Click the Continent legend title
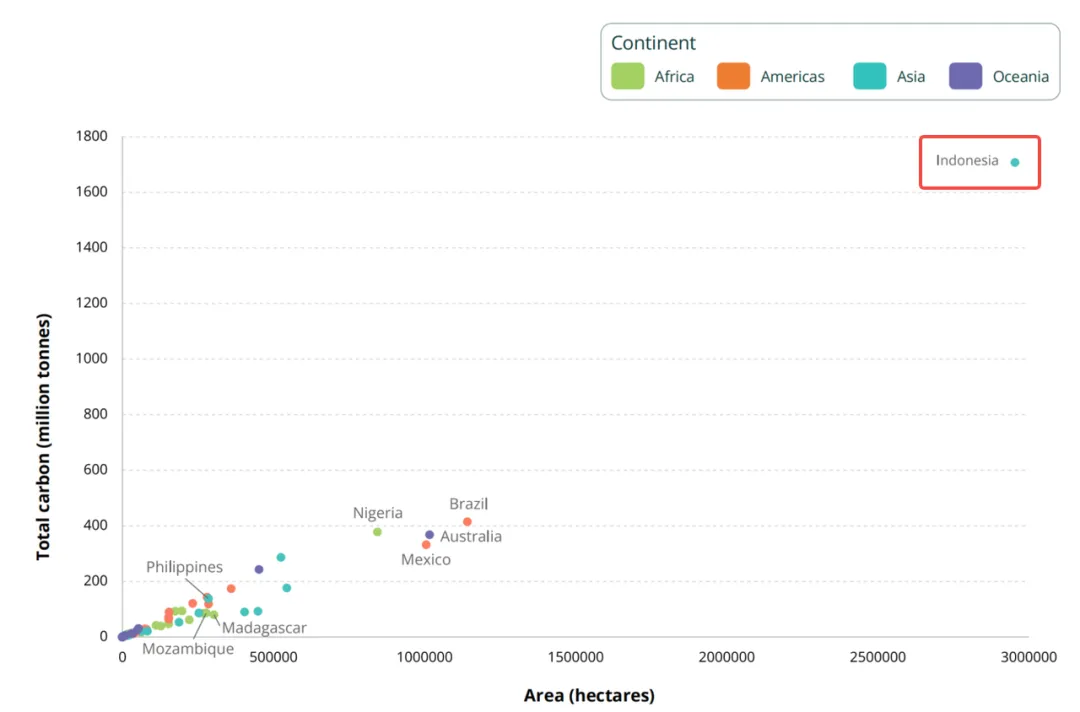The width and height of the screenshot is (1080, 712). pos(653,43)
